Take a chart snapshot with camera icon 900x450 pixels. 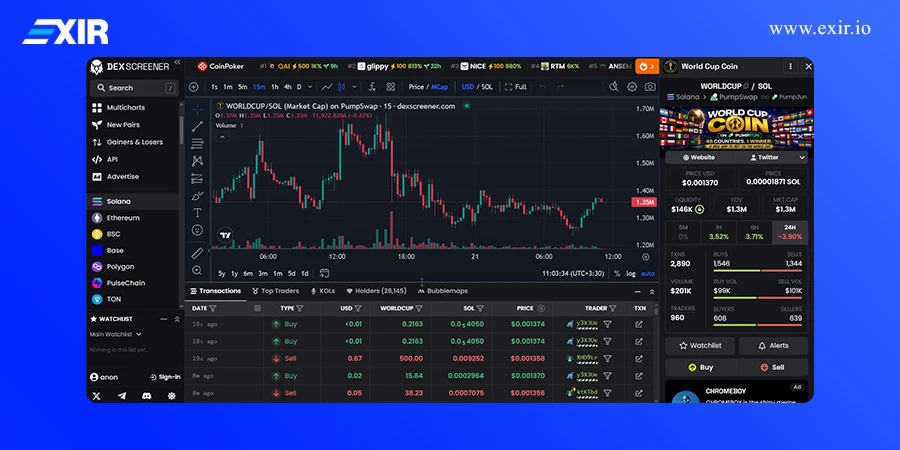pyautogui.click(x=650, y=87)
